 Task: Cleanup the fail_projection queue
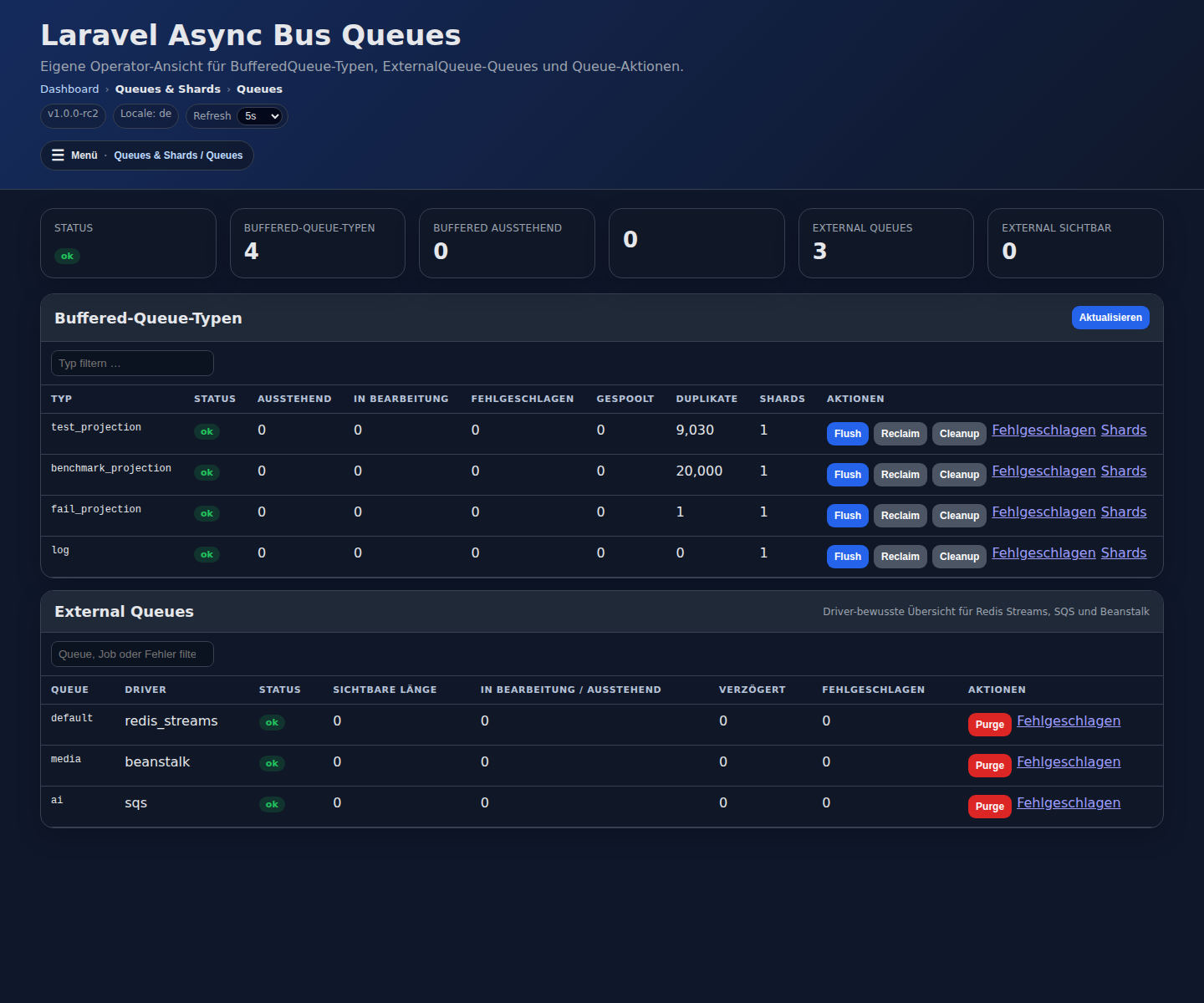959,516
